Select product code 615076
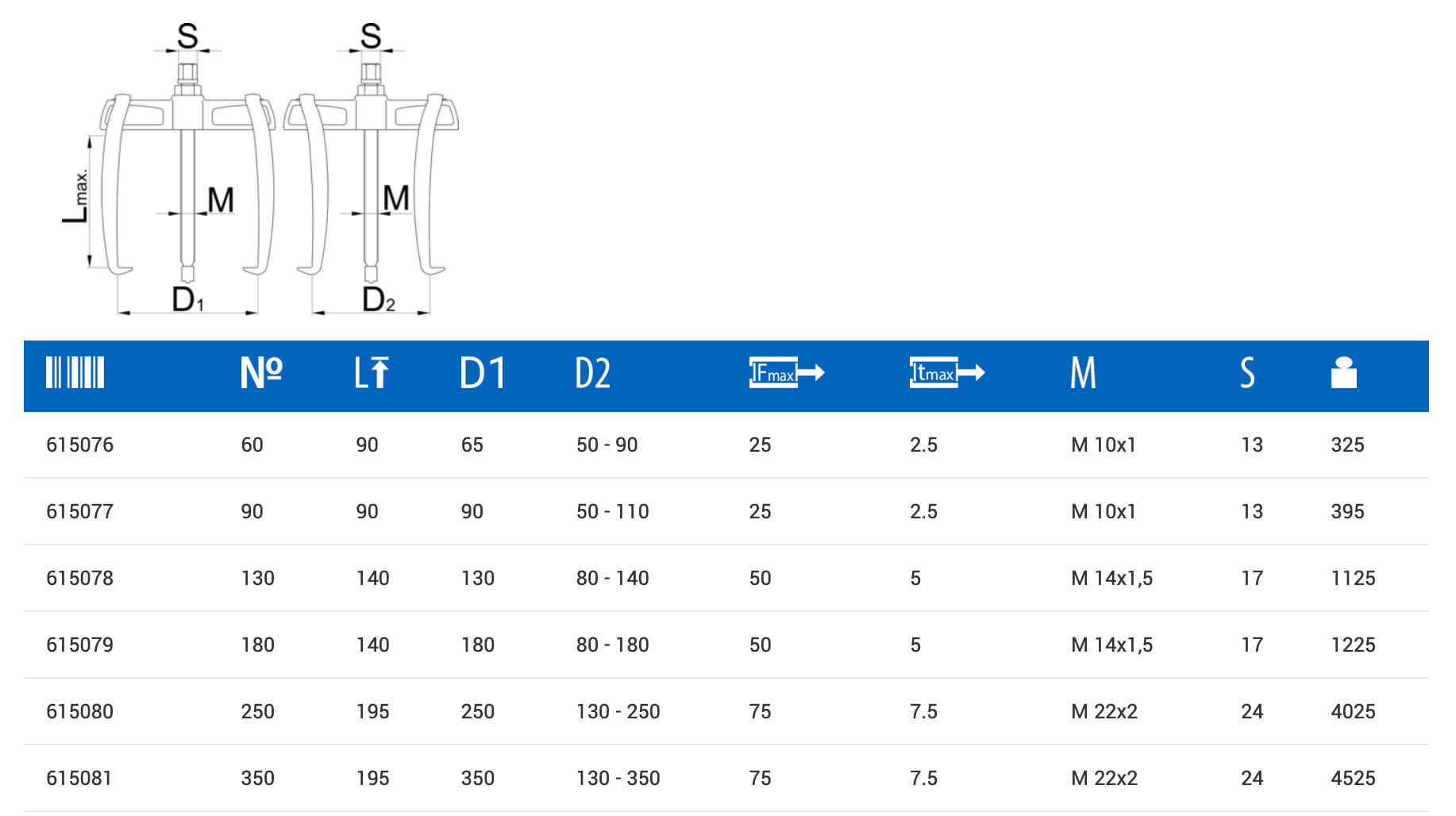Image resolution: width=1456 pixels, height=816 pixels. tap(79, 445)
